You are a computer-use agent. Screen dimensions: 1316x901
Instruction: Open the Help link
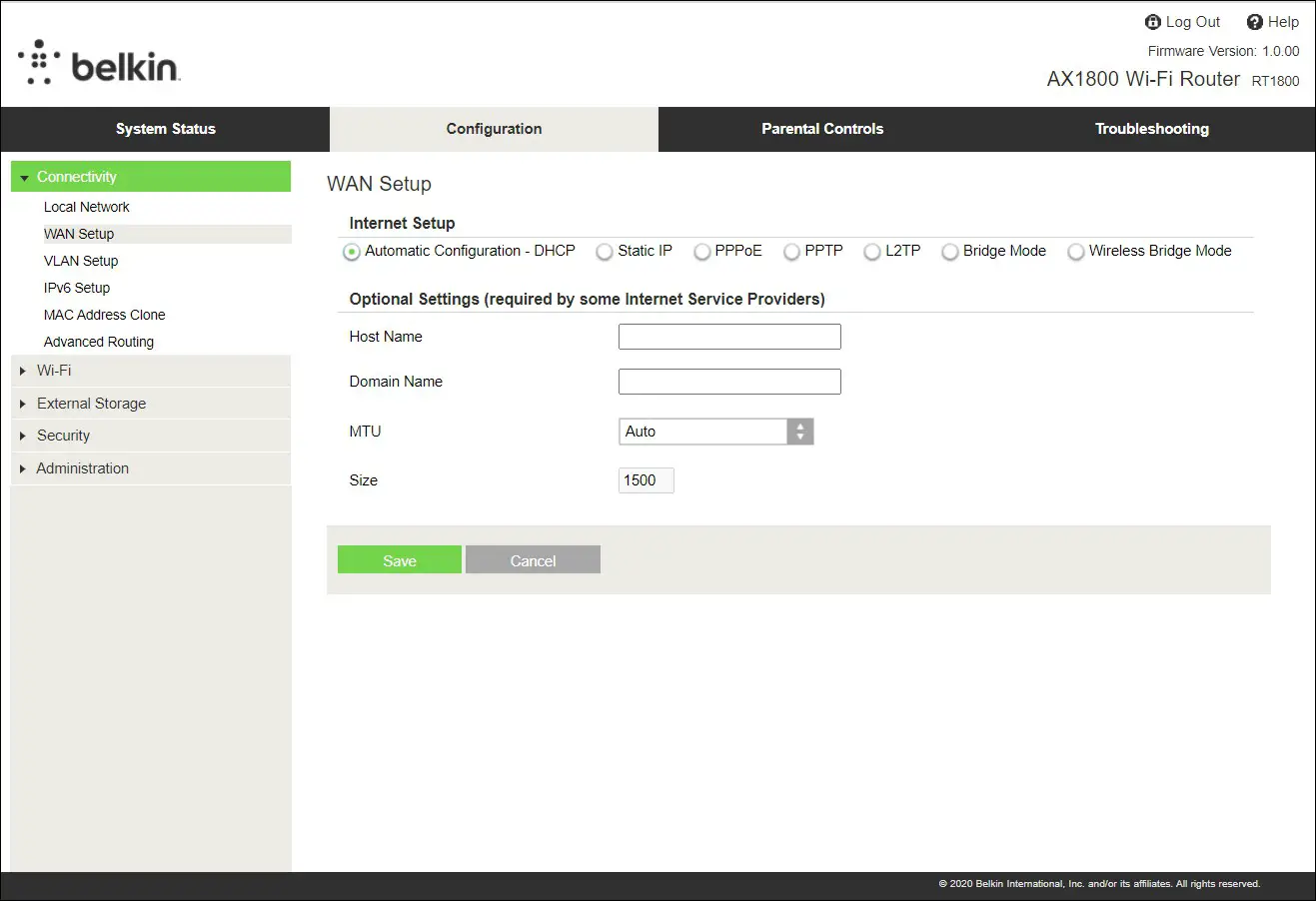[1284, 22]
